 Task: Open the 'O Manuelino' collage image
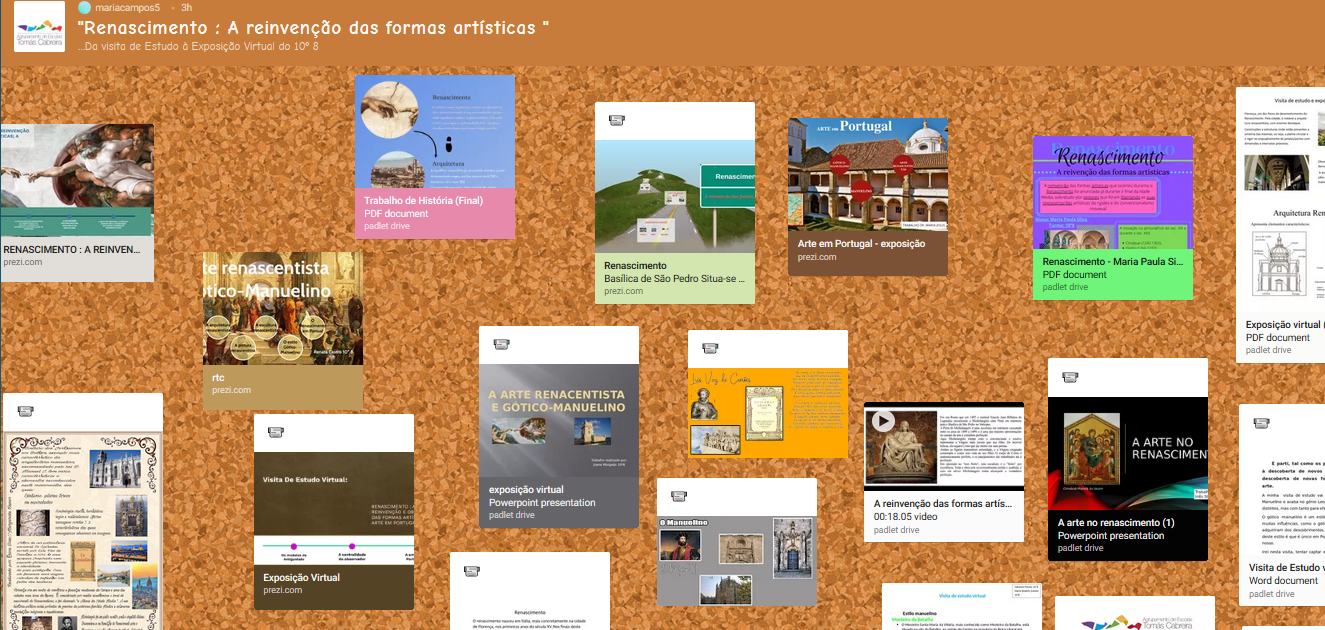point(737,560)
